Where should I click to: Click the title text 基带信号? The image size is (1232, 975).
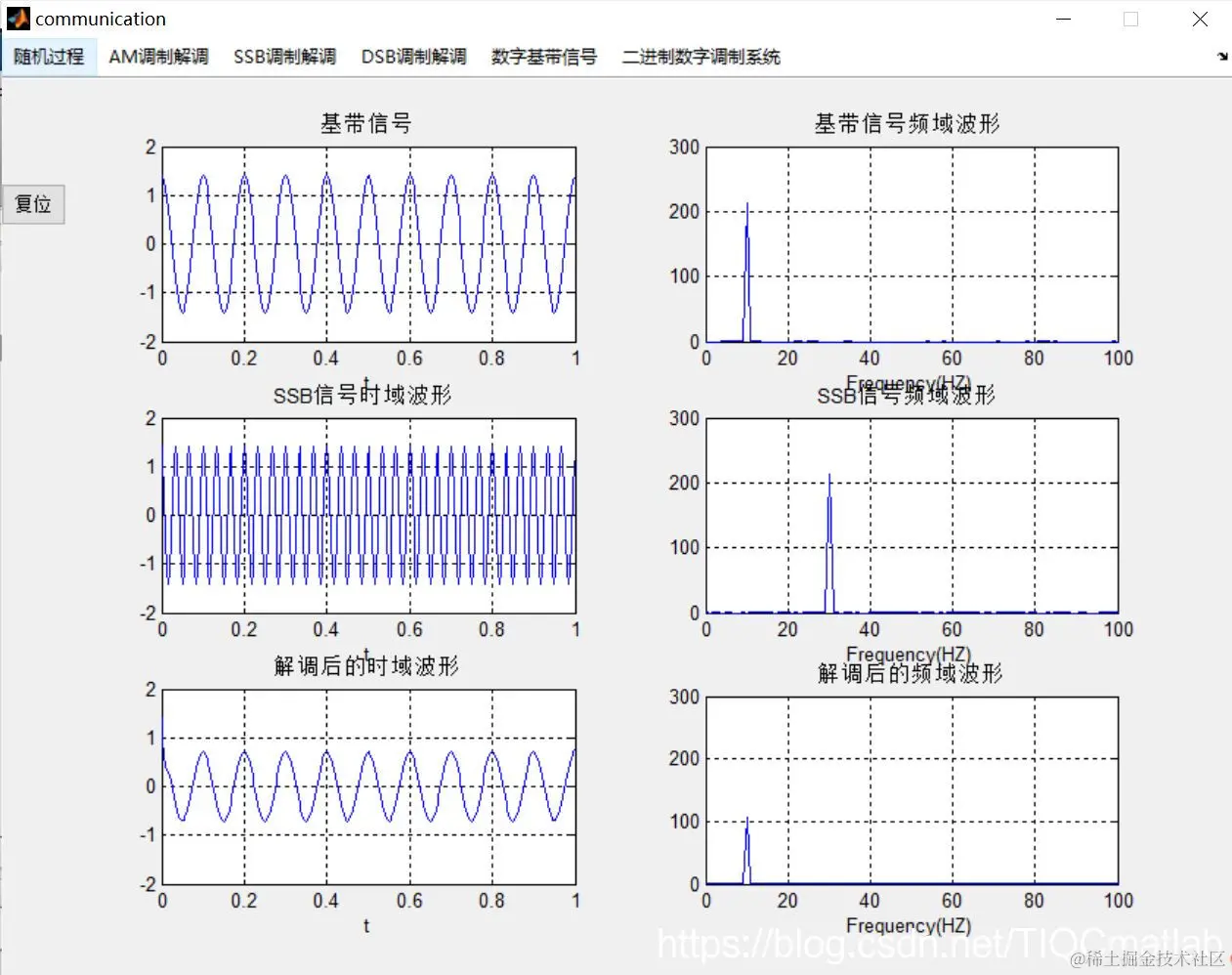point(366,124)
